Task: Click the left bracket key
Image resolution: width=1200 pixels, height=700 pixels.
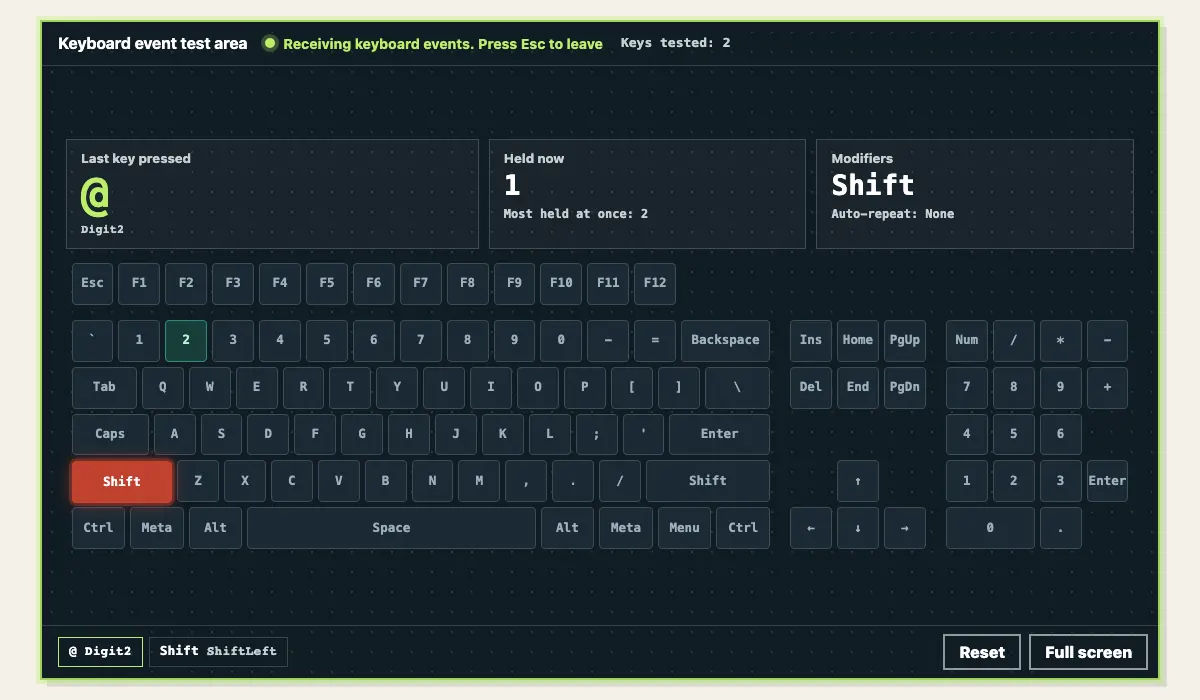Action: pos(632,387)
